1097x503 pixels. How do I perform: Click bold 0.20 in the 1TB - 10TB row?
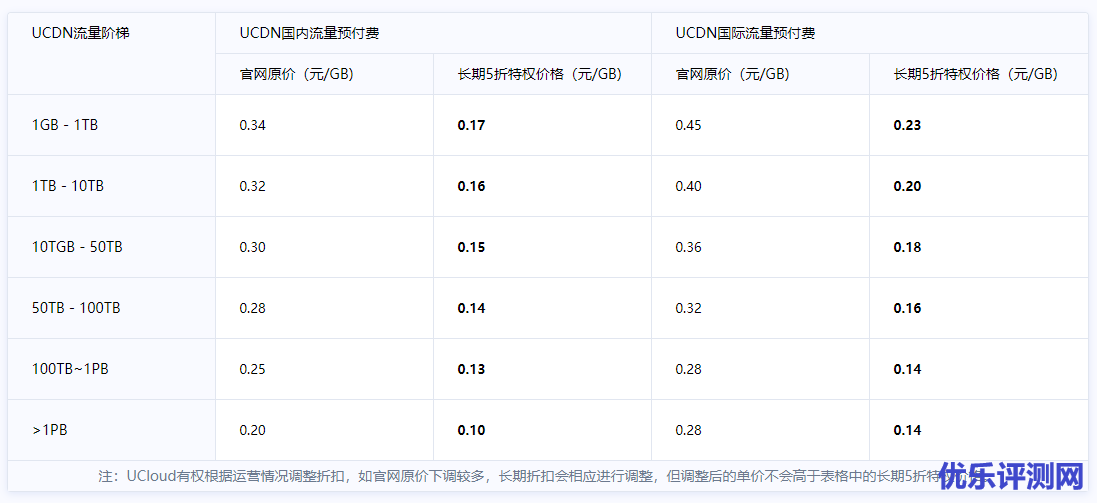point(907,186)
